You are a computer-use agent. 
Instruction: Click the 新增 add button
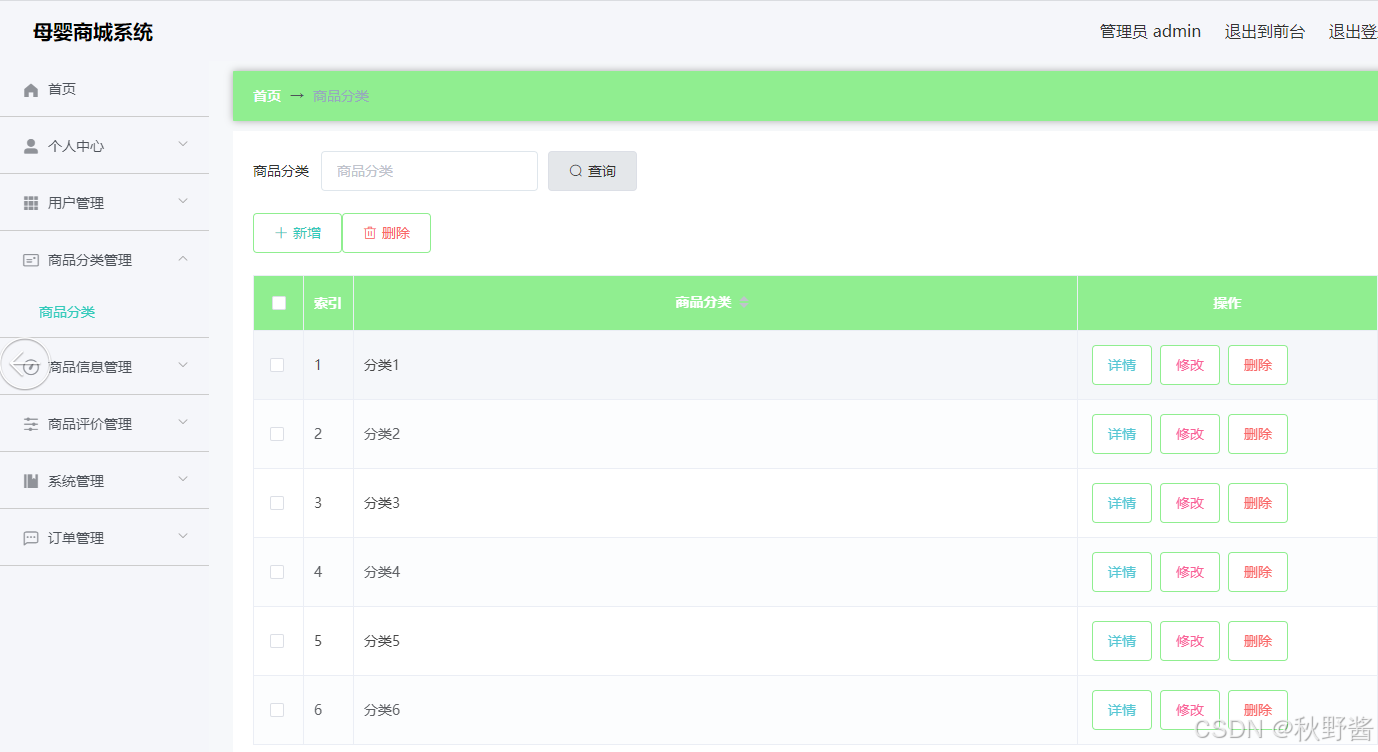[x=297, y=233]
